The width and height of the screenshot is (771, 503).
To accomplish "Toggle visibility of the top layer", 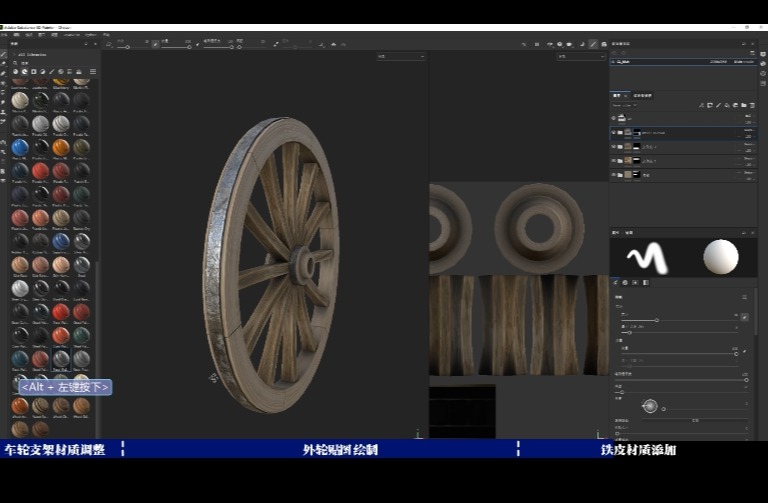I will (614, 118).
